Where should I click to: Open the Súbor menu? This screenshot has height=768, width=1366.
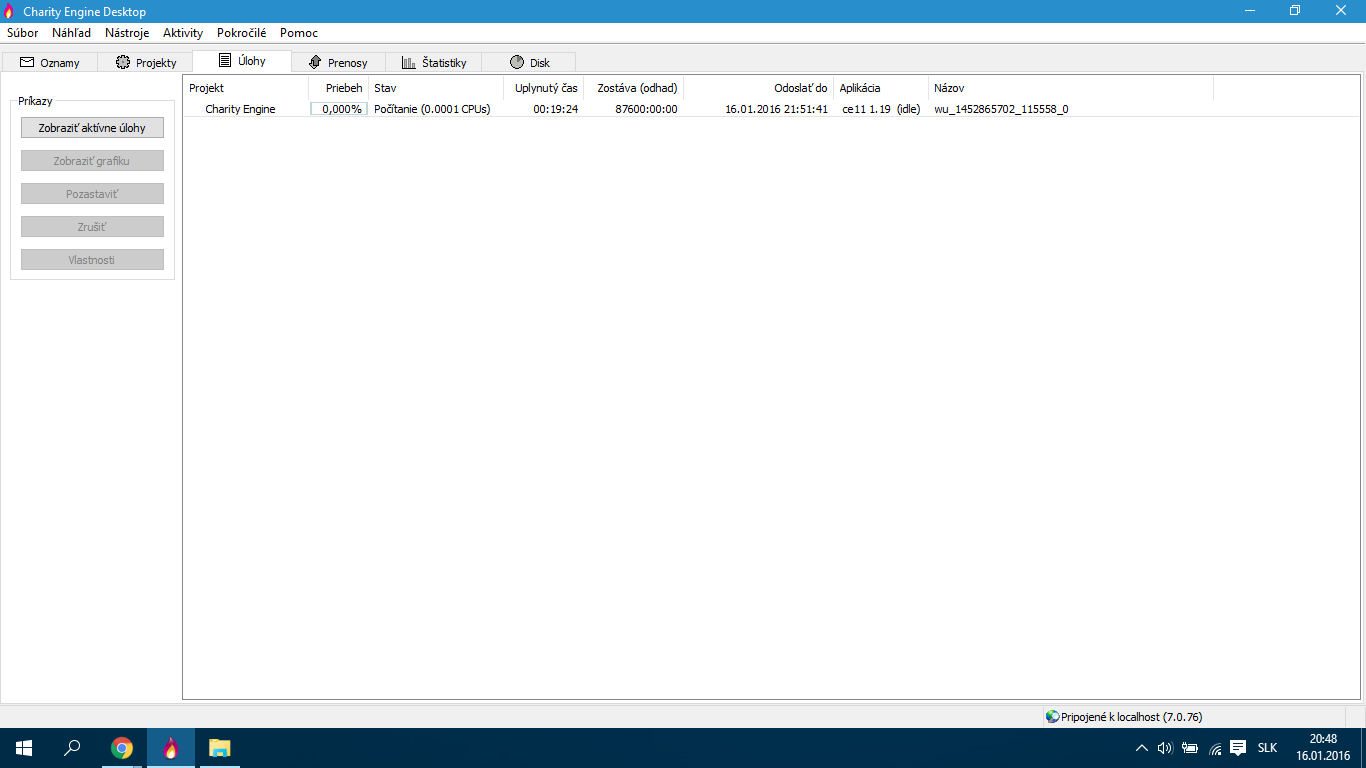22,33
